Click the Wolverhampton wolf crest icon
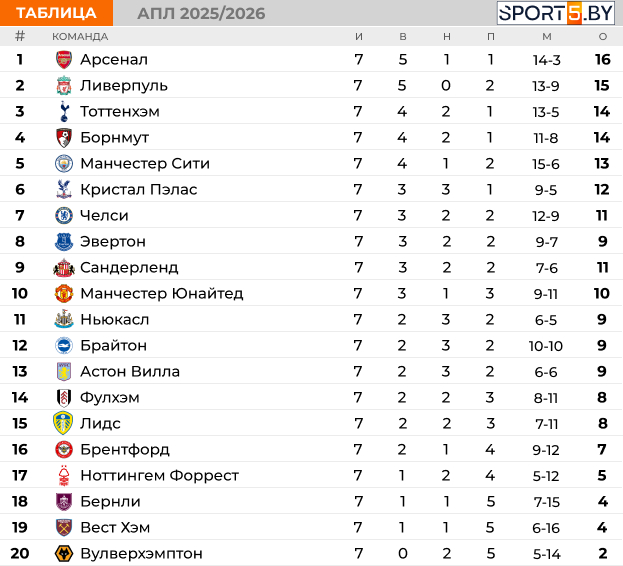Viewport: 623px width, 566px height. click(64, 553)
